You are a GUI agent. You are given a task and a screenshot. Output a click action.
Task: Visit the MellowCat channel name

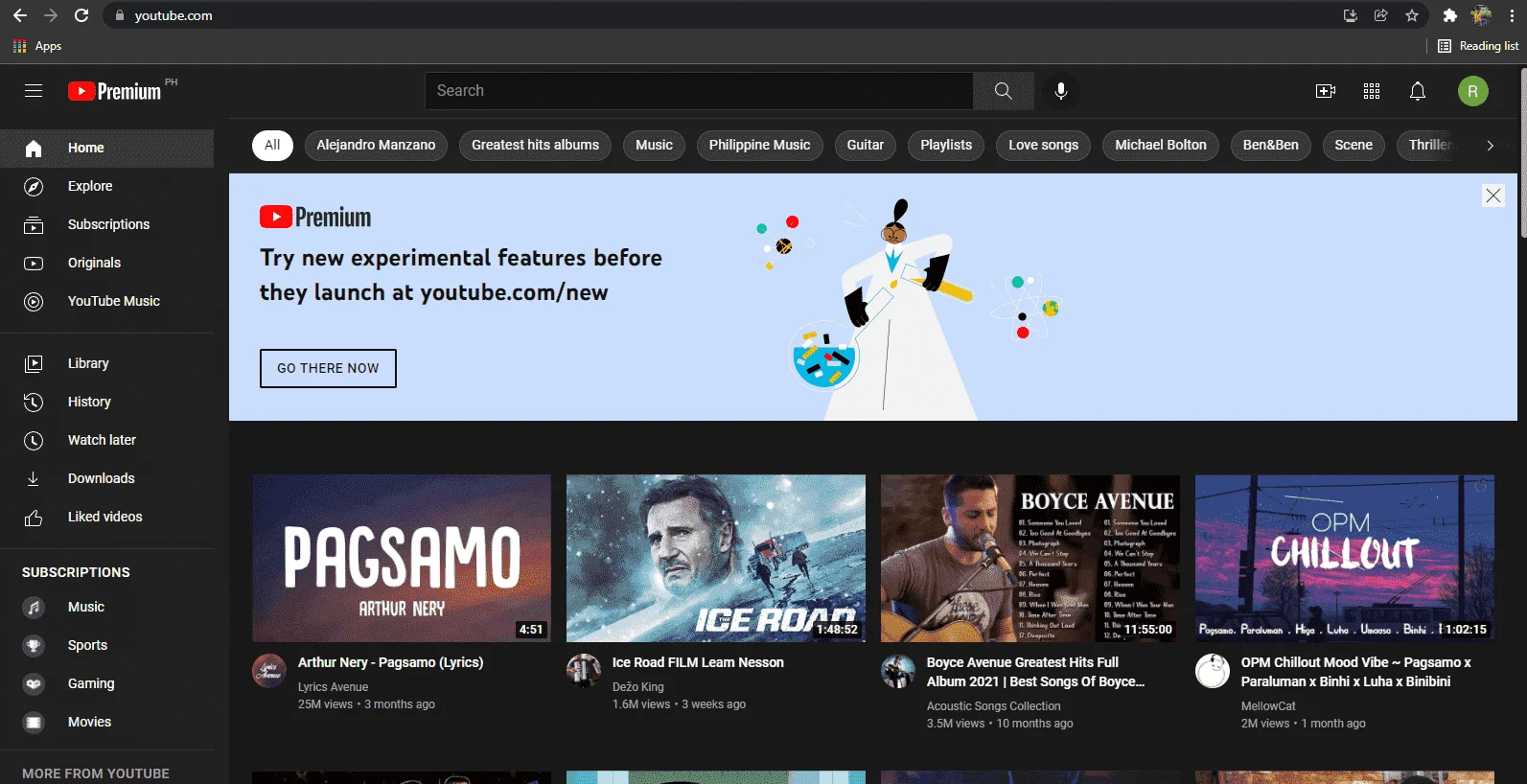[1268, 706]
